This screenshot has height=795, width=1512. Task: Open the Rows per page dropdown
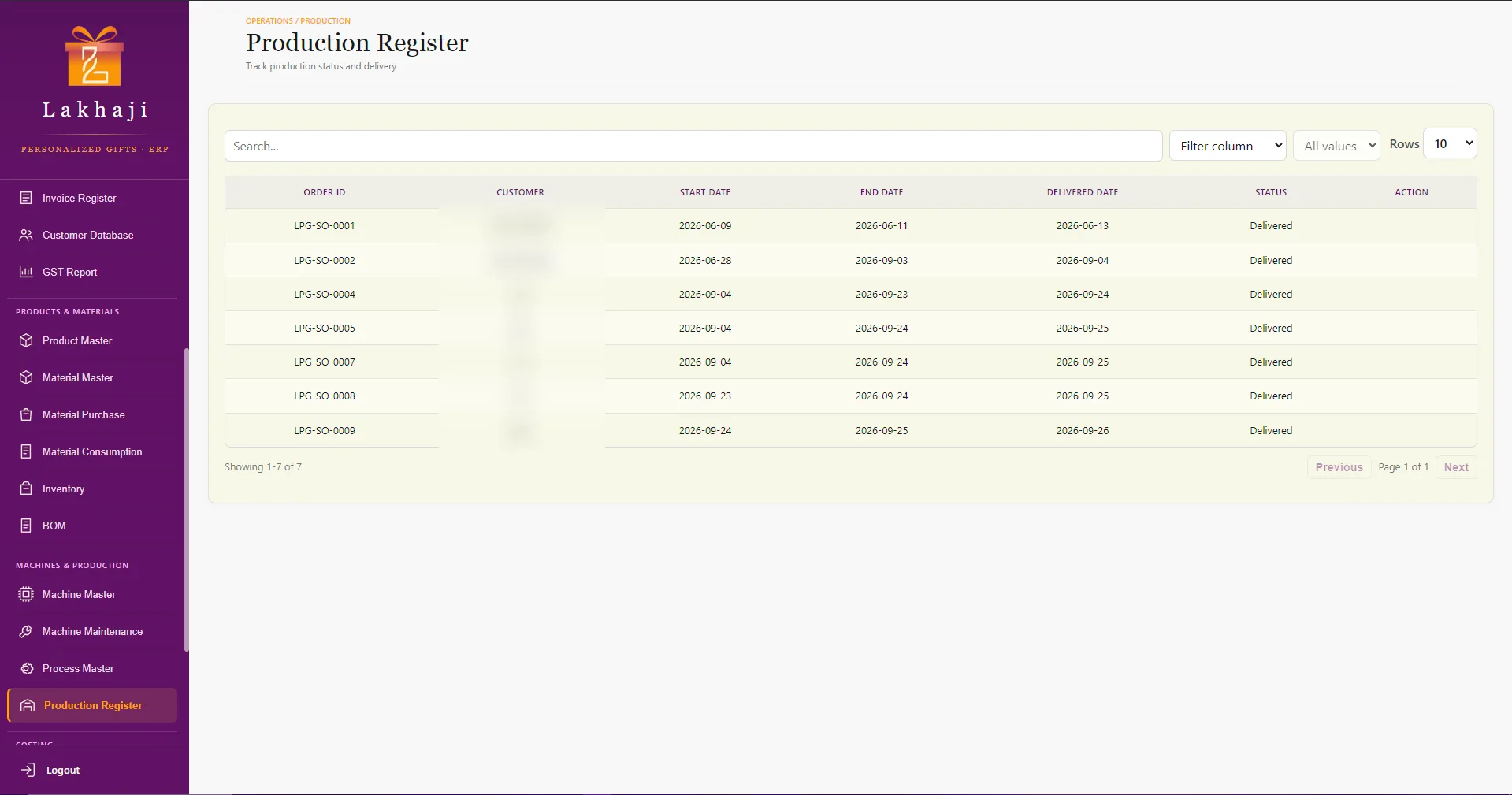[x=1450, y=143]
